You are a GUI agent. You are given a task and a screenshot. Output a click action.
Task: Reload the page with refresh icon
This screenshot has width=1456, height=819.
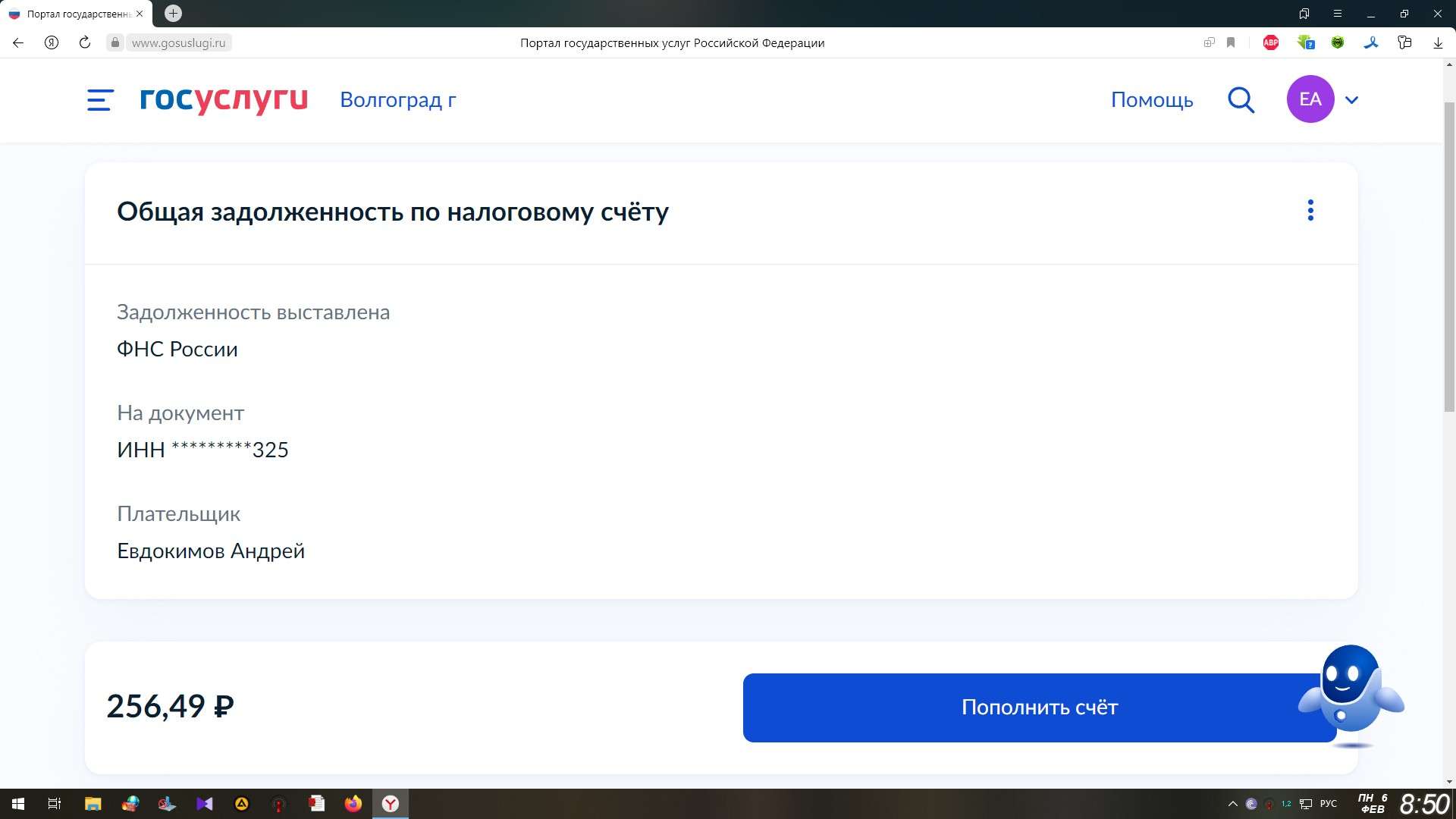coord(85,43)
